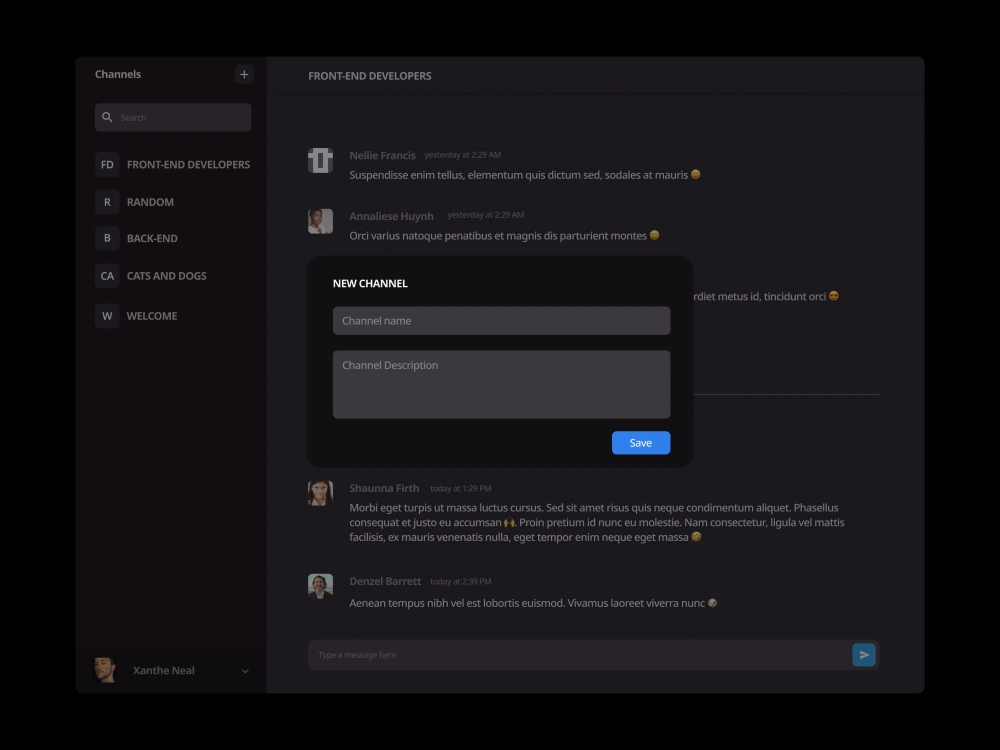This screenshot has width=1000, height=750.
Task: Click the Save button in New Channel dialog
Action: (x=640, y=443)
